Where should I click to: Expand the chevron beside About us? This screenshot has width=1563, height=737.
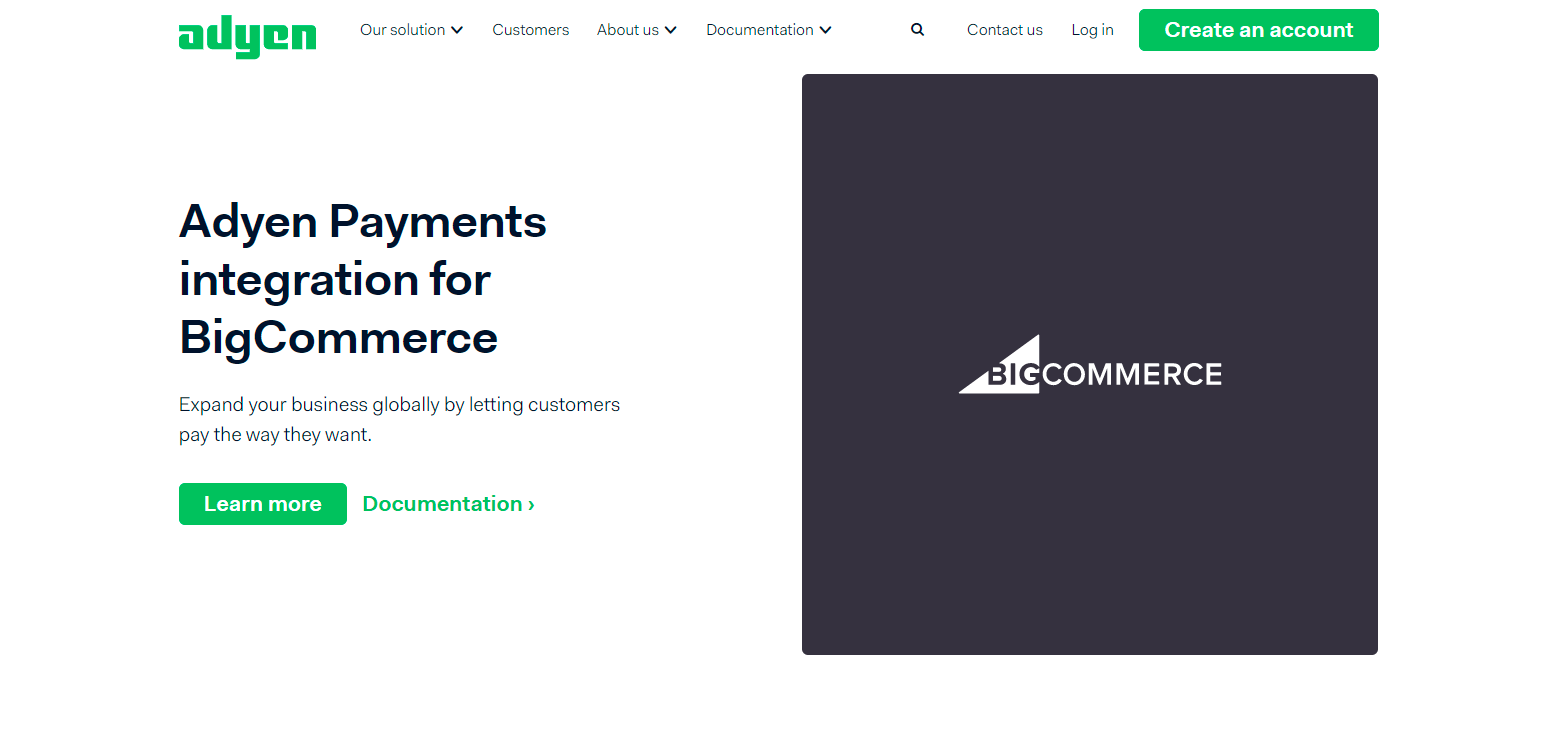tap(670, 30)
